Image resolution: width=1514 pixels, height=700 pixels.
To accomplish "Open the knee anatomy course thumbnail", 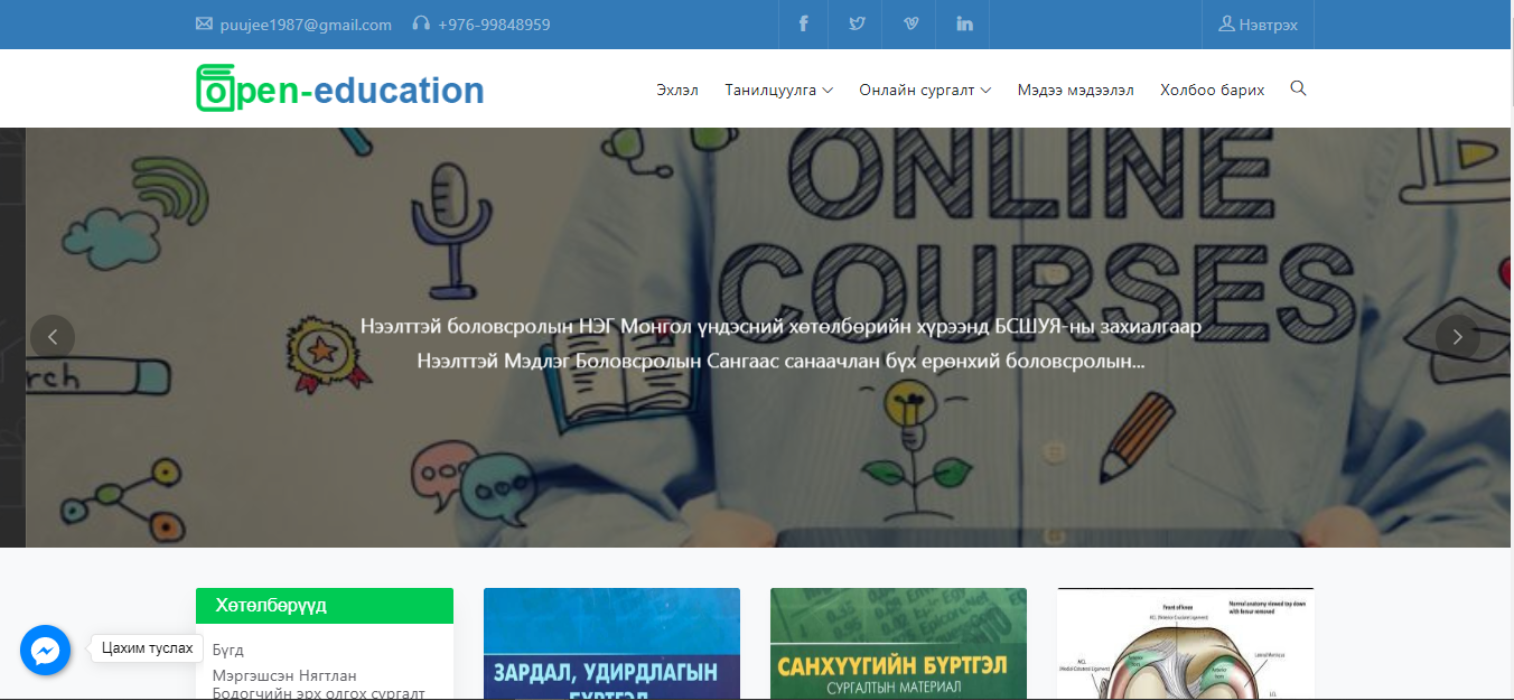I will click(x=1186, y=644).
